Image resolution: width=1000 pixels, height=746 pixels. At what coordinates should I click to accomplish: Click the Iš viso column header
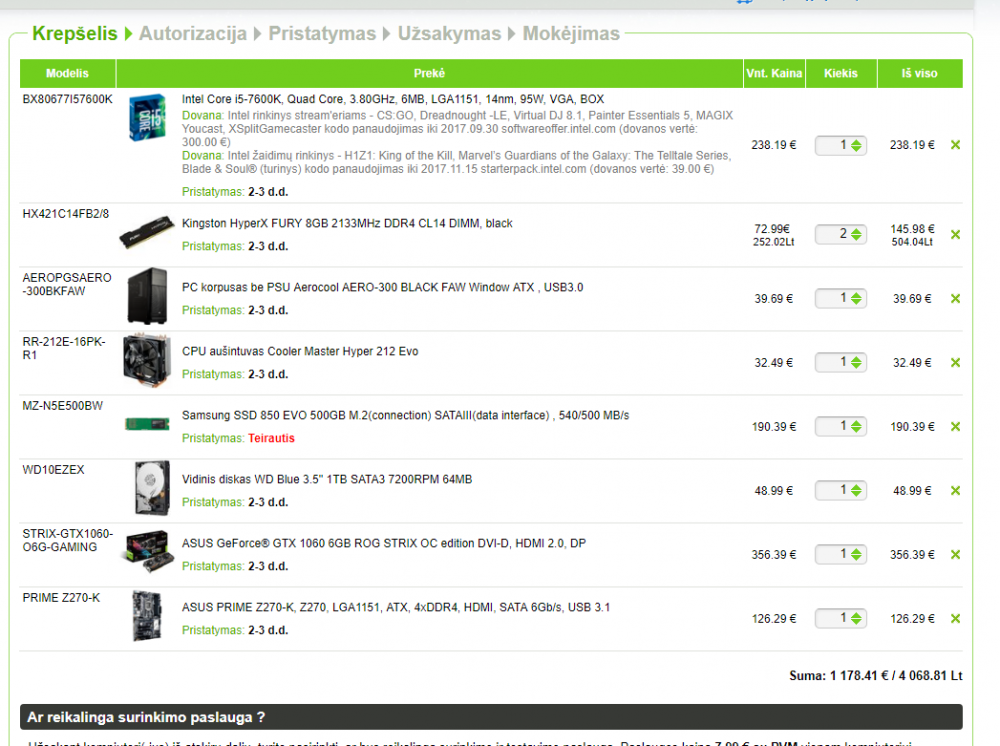(x=920, y=73)
